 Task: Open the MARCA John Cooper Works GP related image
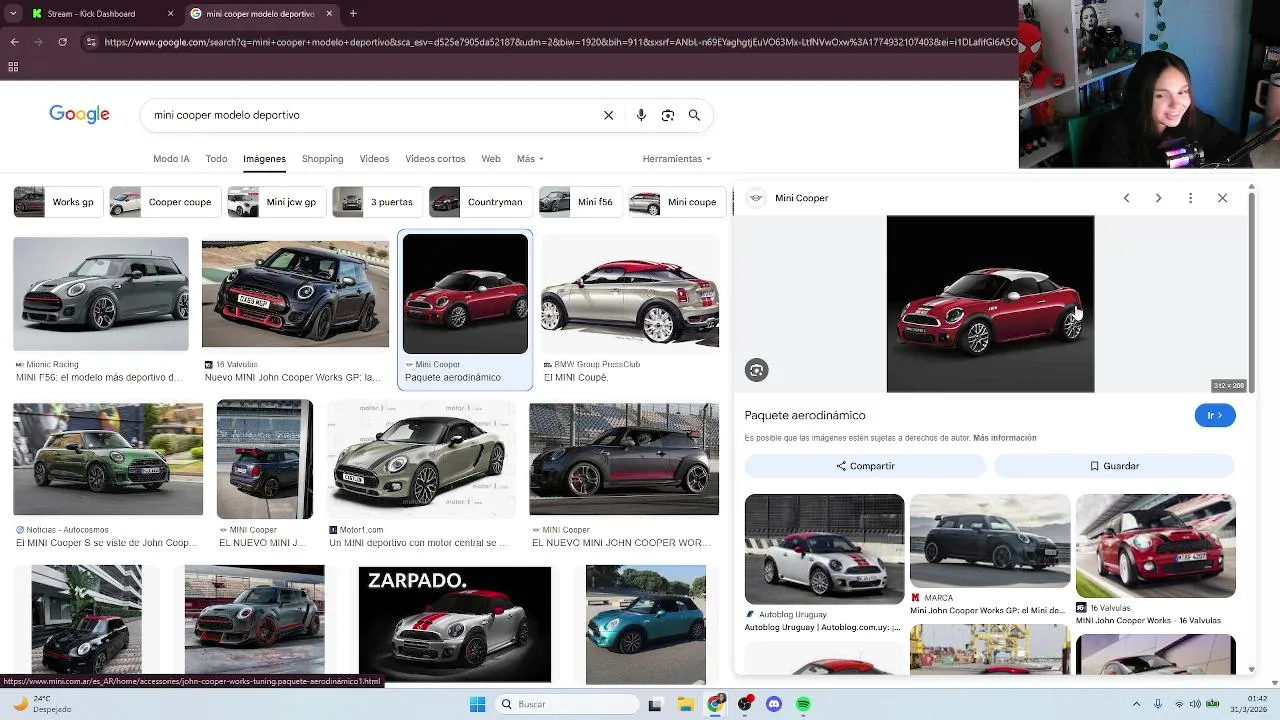[x=990, y=540]
